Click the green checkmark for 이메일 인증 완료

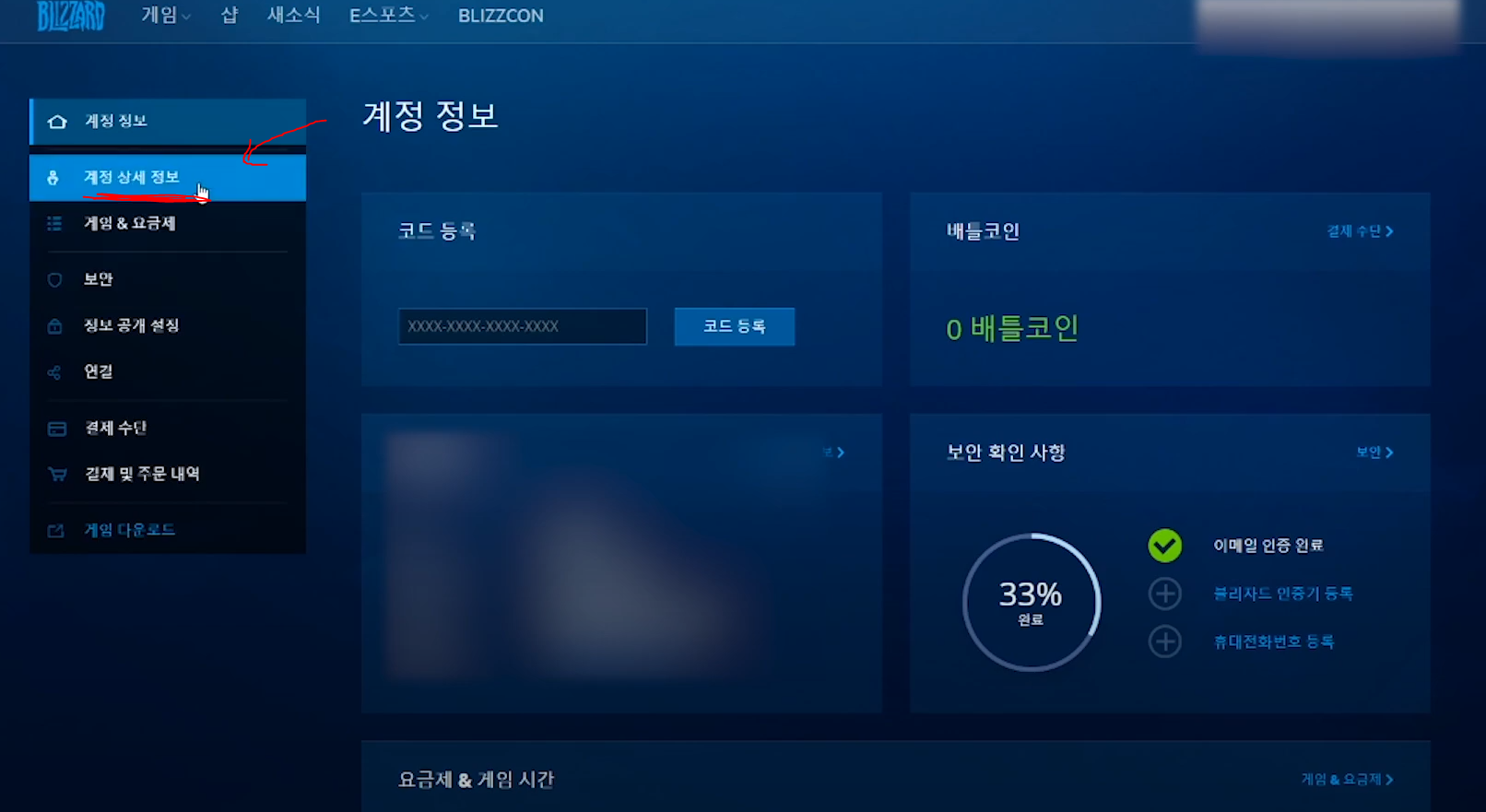(1165, 546)
